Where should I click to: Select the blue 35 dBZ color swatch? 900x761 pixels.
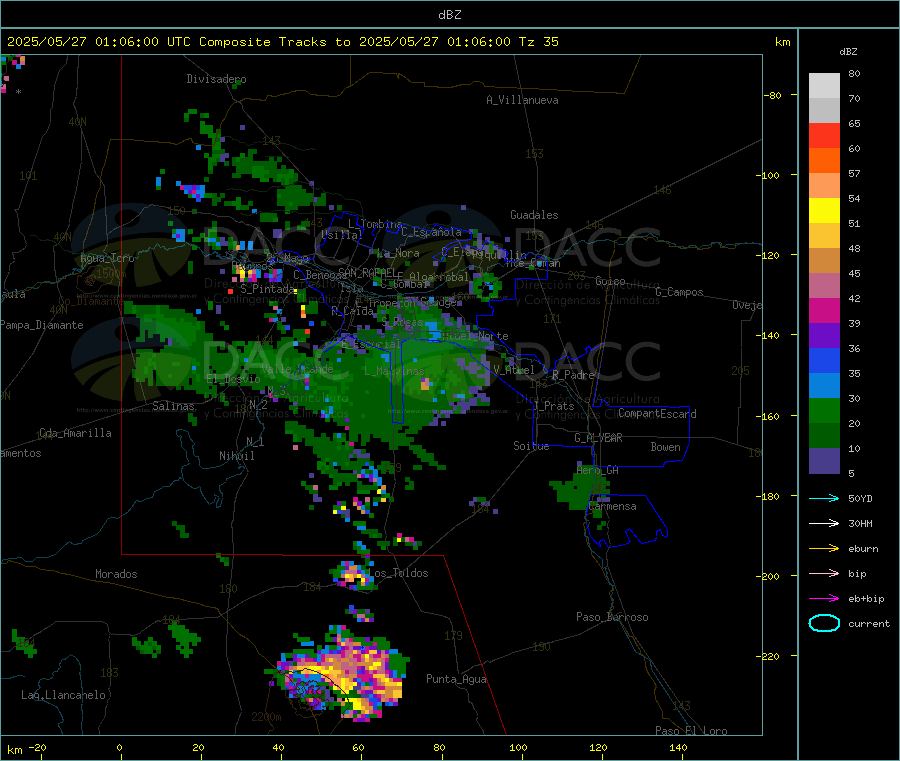coord(824,360)
